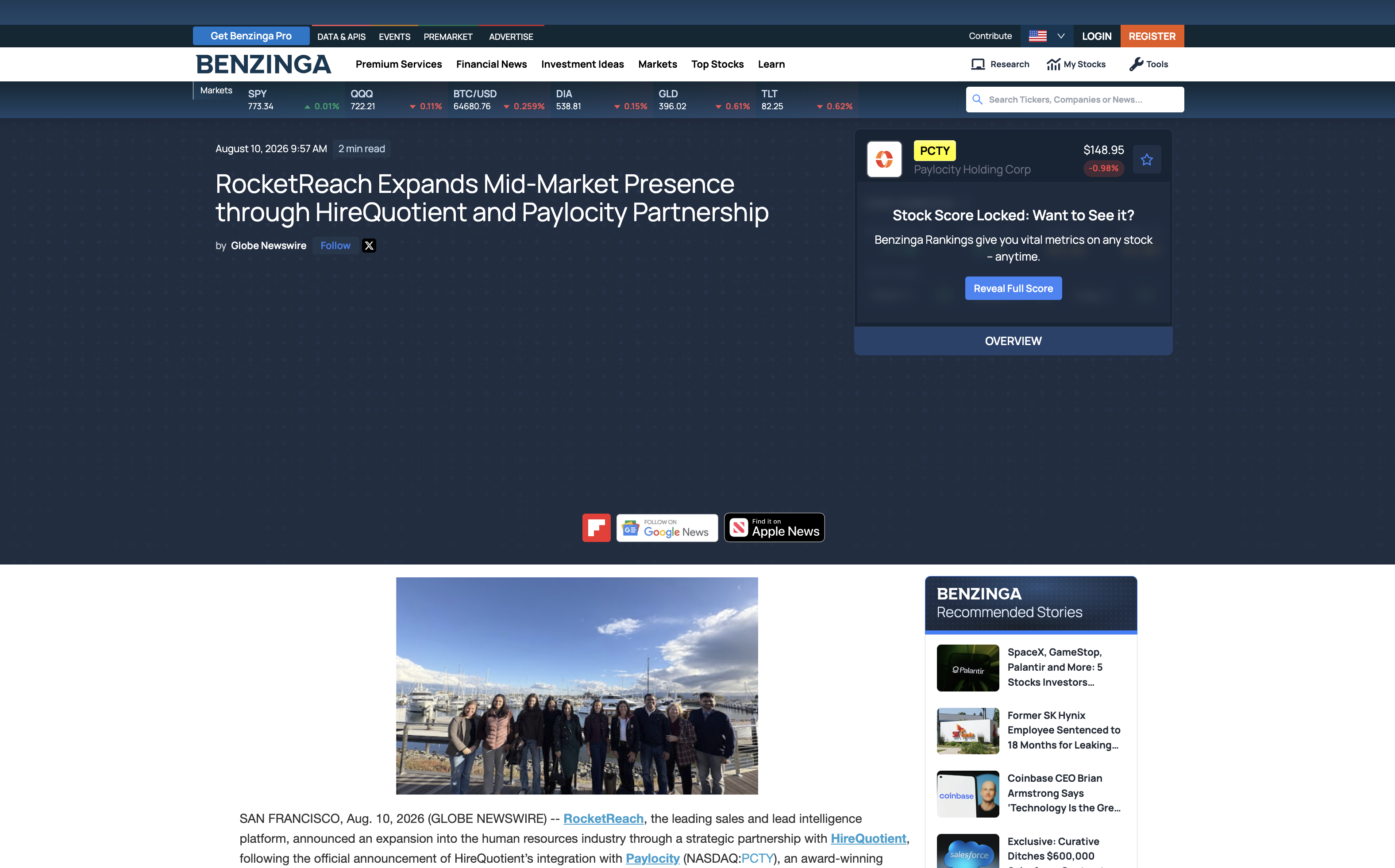This screenshot has width=1395, height=868.
Task: Expand the country selector chevron
Action: 1061,36
